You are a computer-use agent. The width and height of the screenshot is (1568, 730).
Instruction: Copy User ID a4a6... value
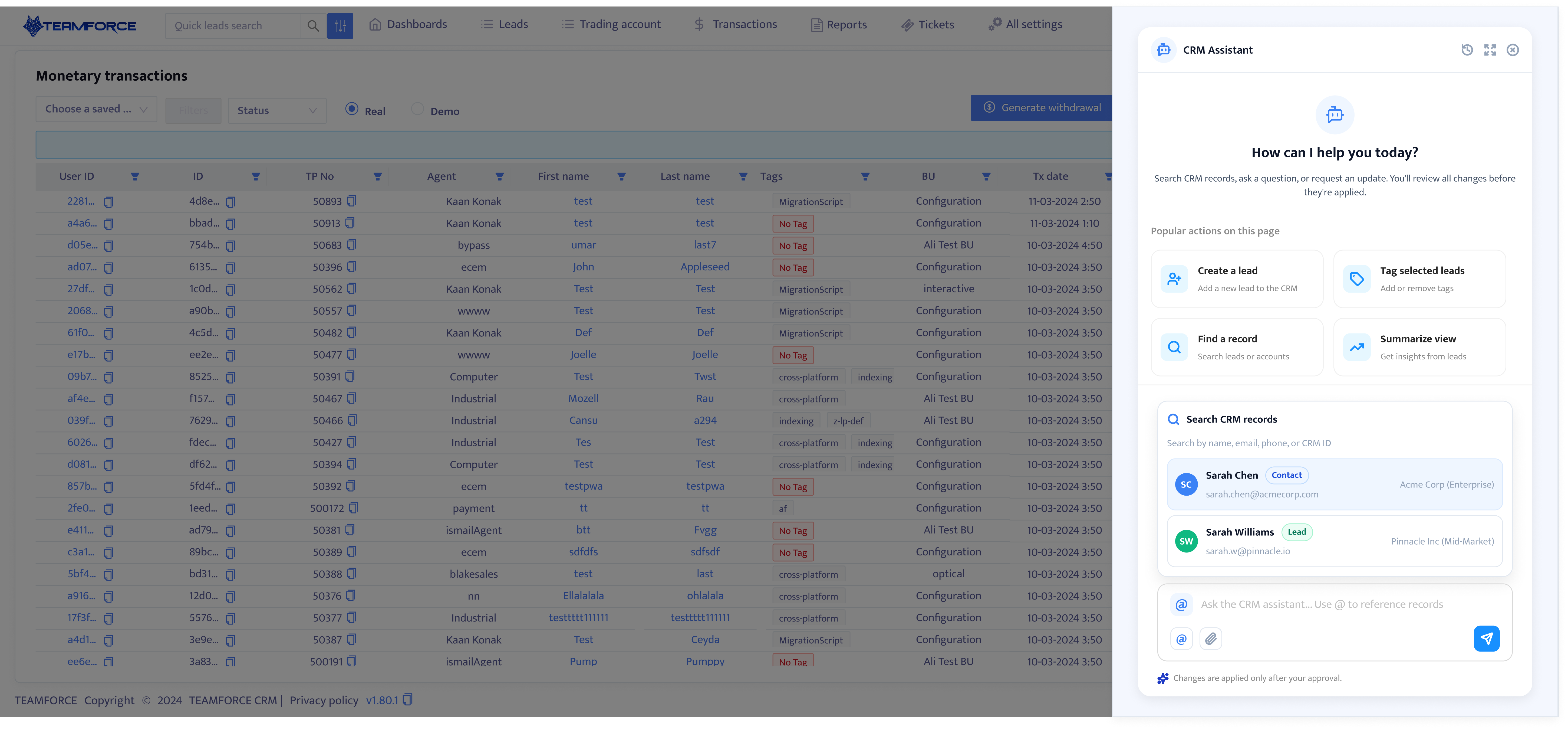tap(108, 224)
